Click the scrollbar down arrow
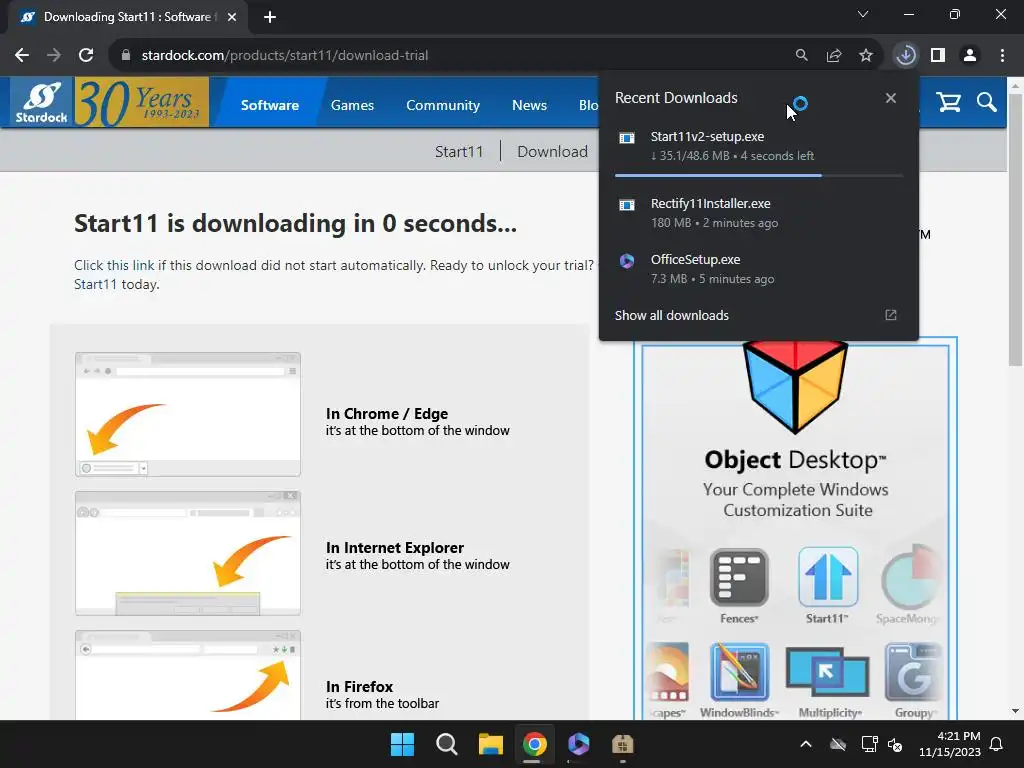 point(1015,711)
